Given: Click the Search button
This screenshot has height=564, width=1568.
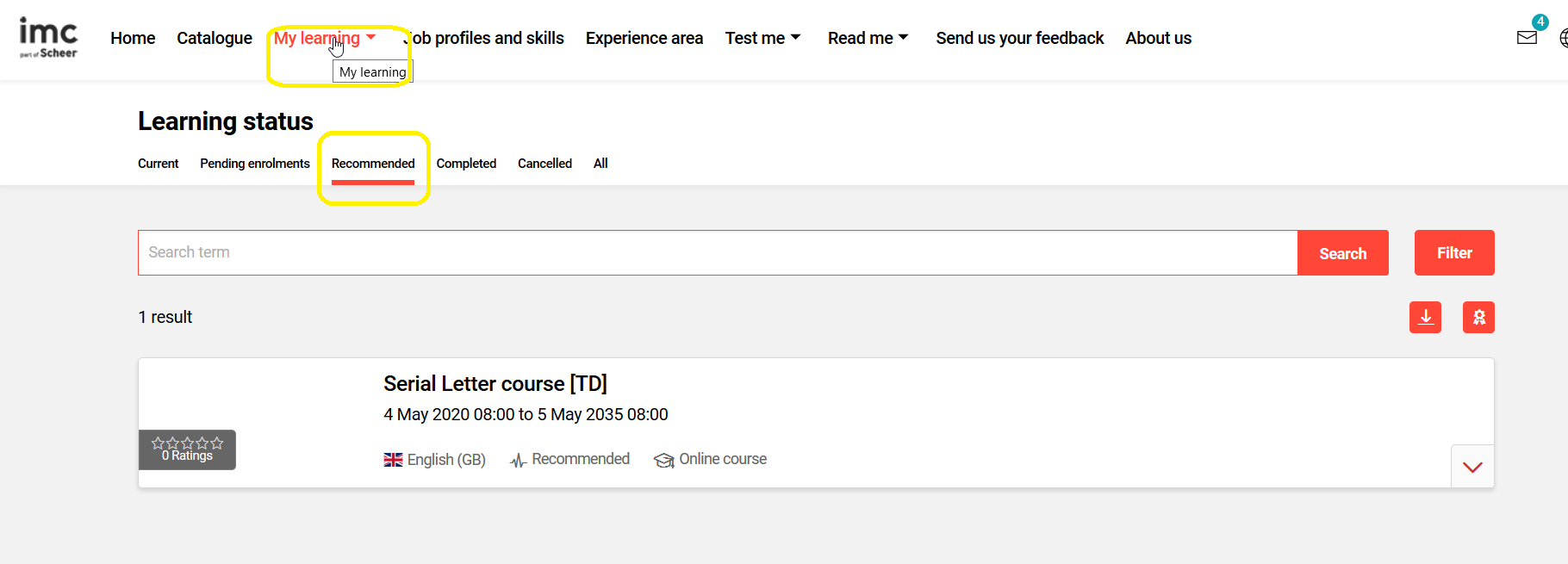Looking at the screenshot, I should (x=1342, y=252).
